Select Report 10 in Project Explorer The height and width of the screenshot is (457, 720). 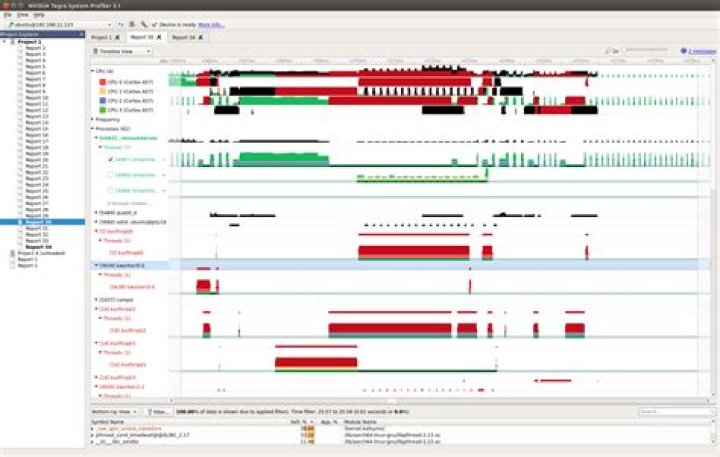coord(36,98)
